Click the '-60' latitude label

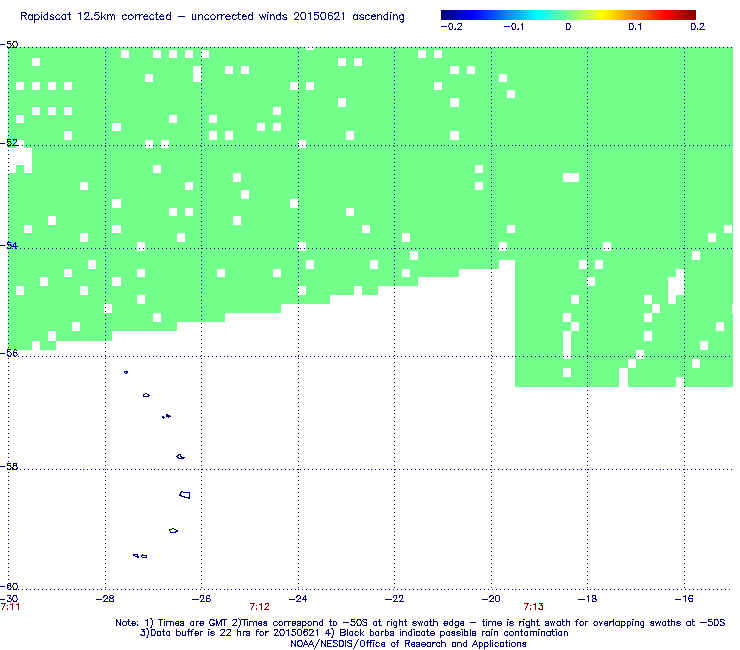point(9,587)
